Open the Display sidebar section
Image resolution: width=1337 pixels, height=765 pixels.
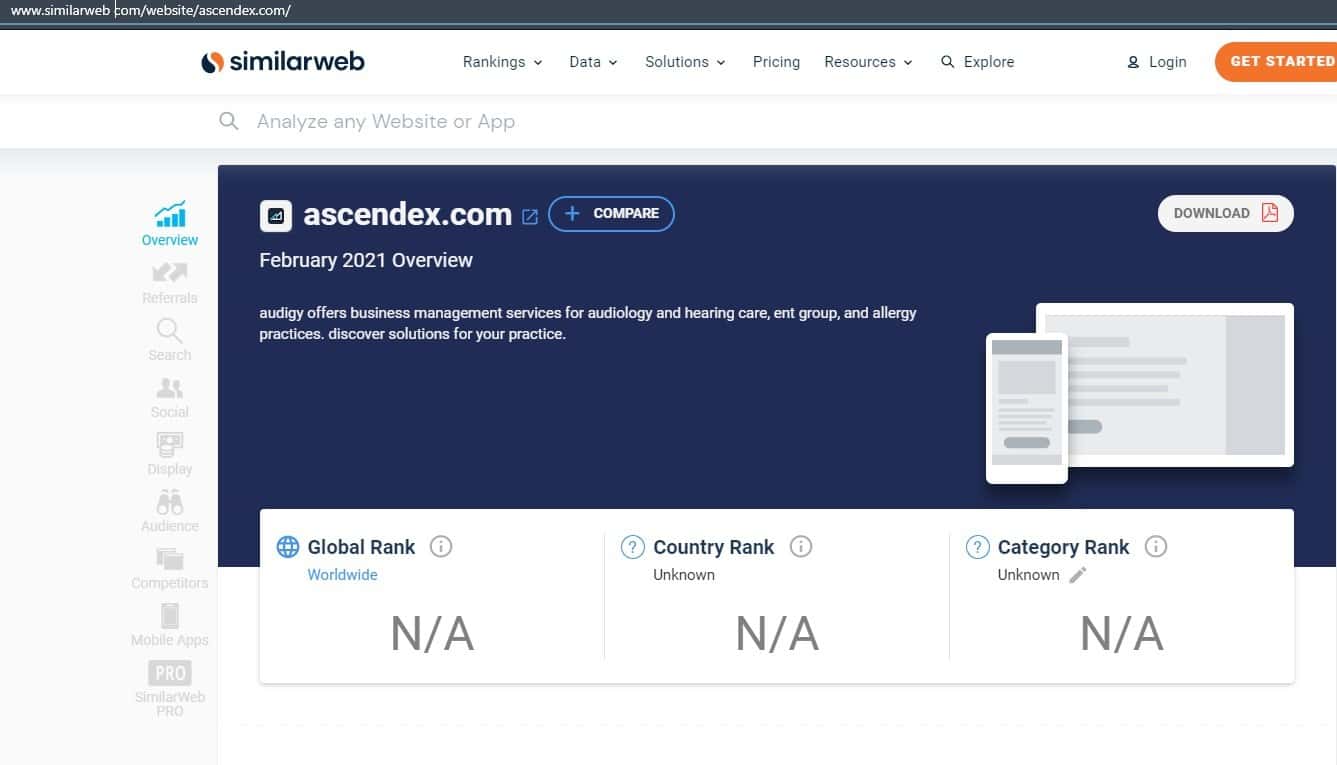pos(170,453)
